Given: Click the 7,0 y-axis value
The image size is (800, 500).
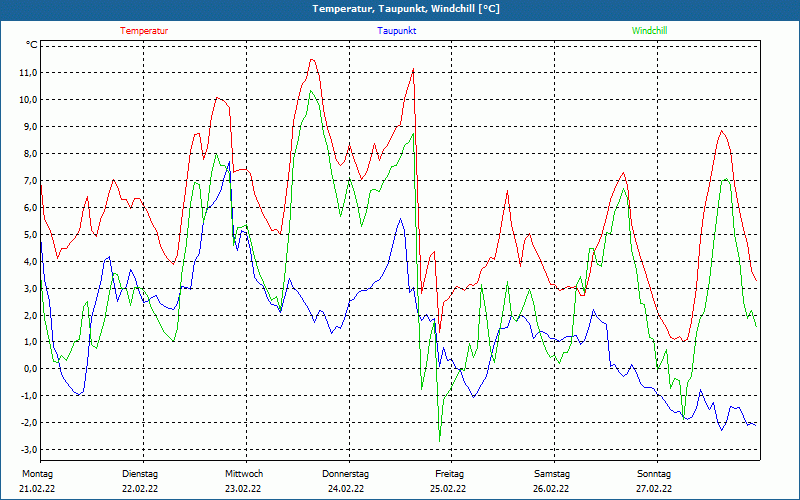Looking at the screenshot, I should coord(30,181).
